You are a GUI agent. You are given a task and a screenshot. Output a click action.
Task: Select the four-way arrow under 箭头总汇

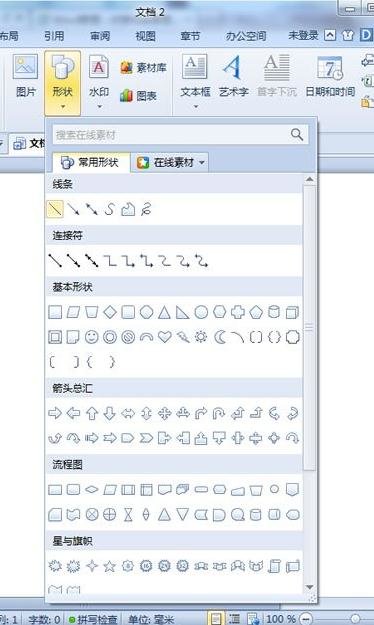tap(164, 413)
